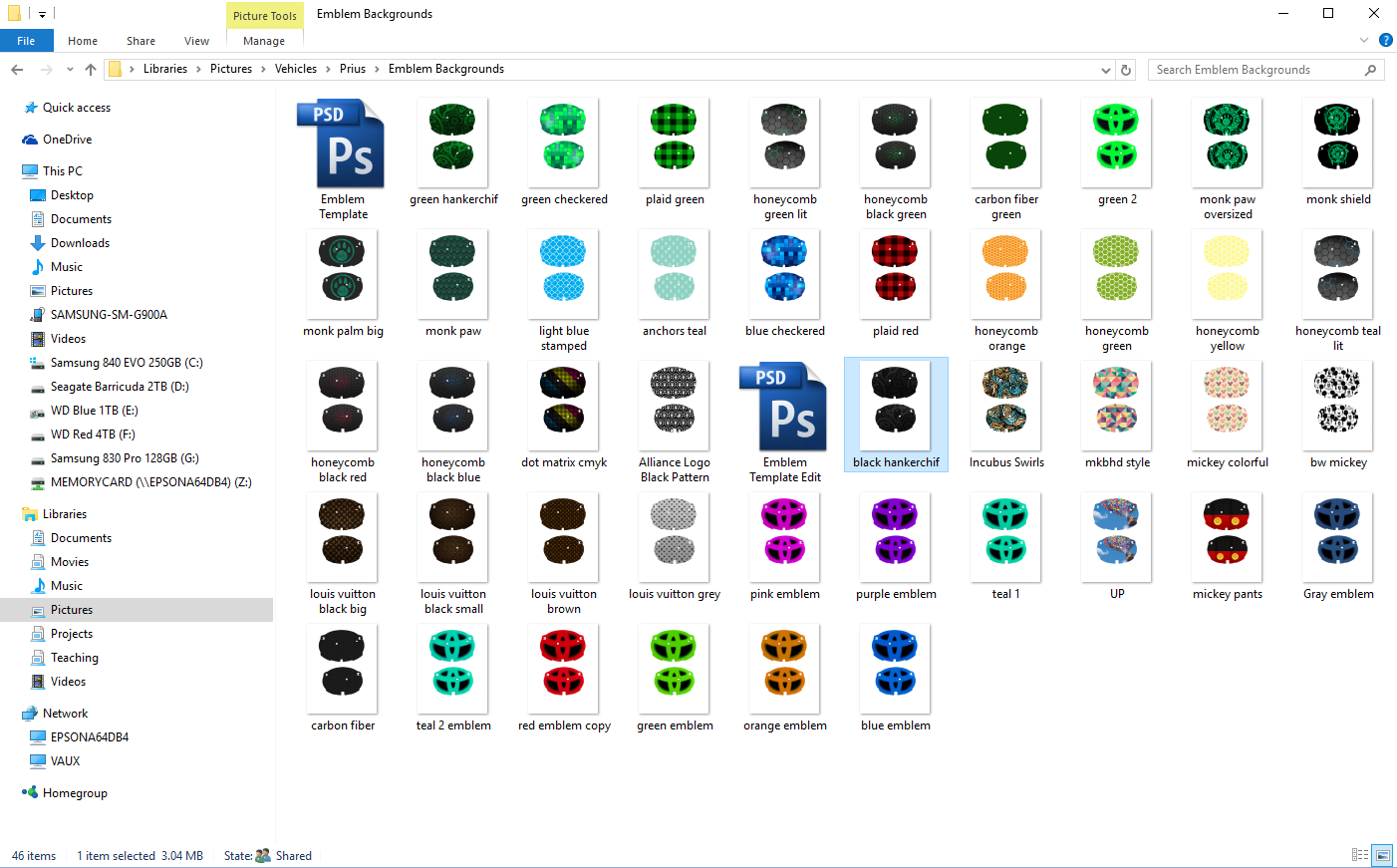Open the Manage ribbon tab

click(x=264, y=41)
